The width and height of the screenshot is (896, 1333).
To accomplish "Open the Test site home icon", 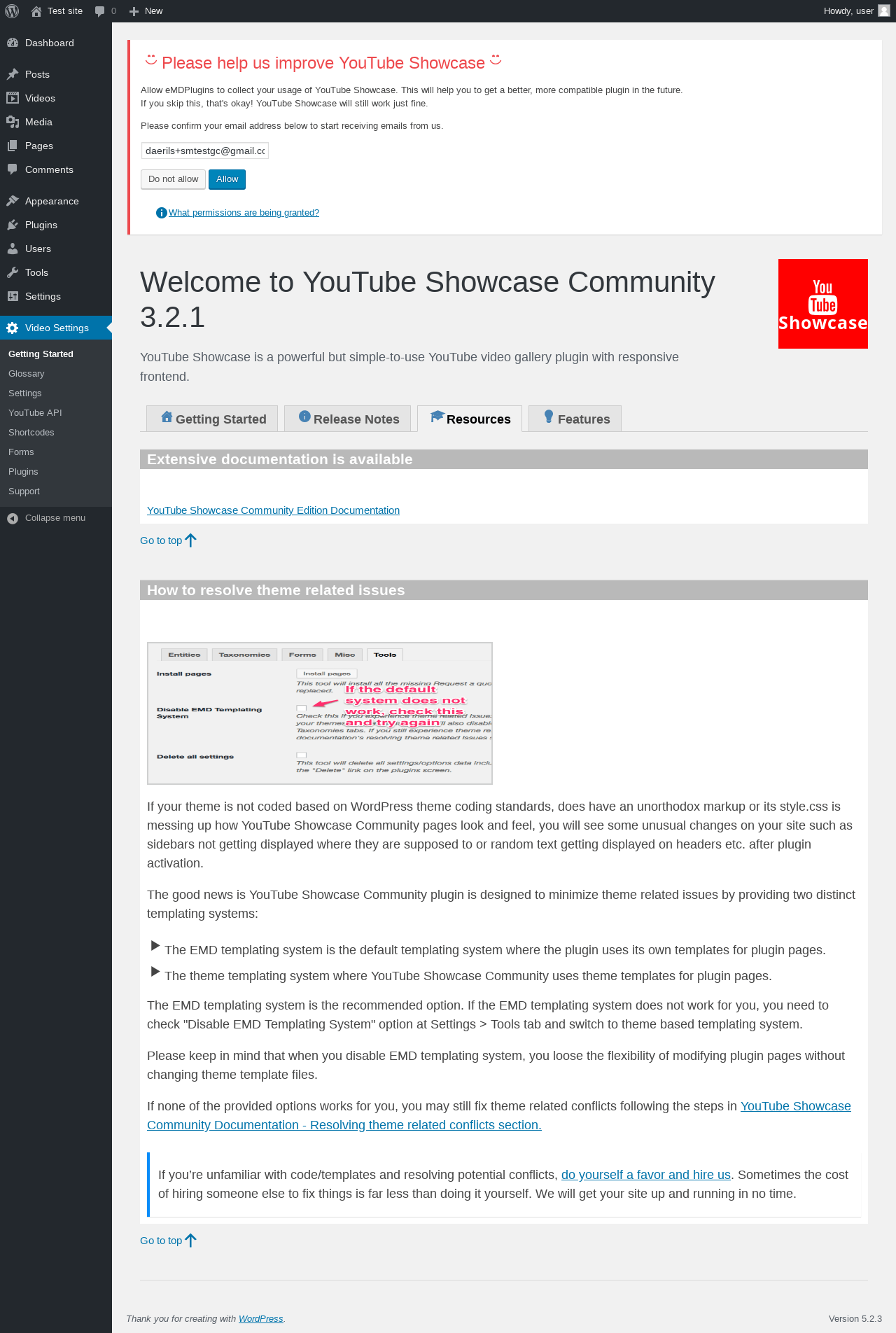I will [36, 11].
